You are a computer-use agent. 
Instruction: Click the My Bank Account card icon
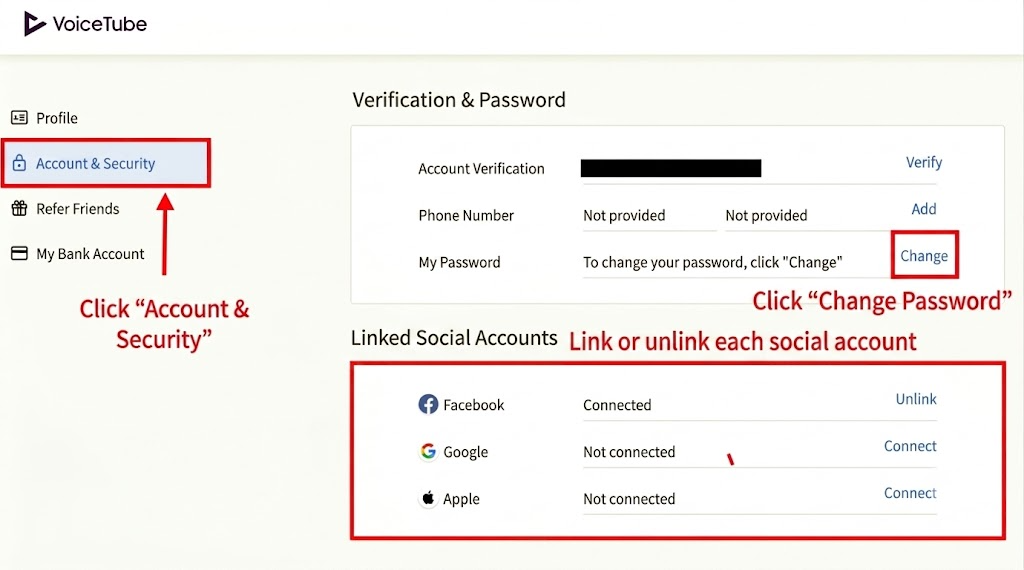pyautogui.click(x=20, y=253)
